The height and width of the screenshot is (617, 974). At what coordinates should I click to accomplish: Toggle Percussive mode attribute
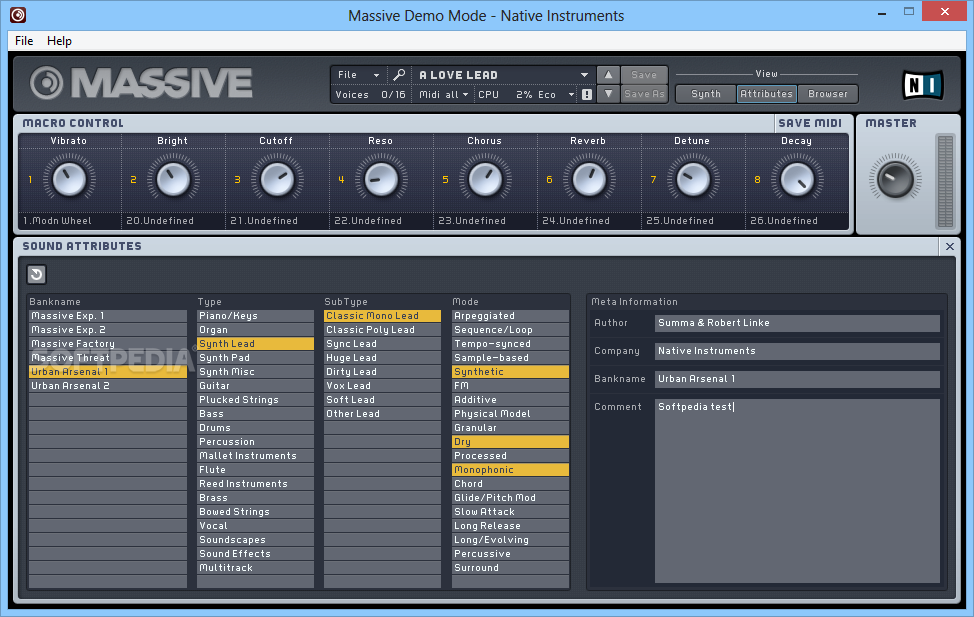click(x=511, y=554)
